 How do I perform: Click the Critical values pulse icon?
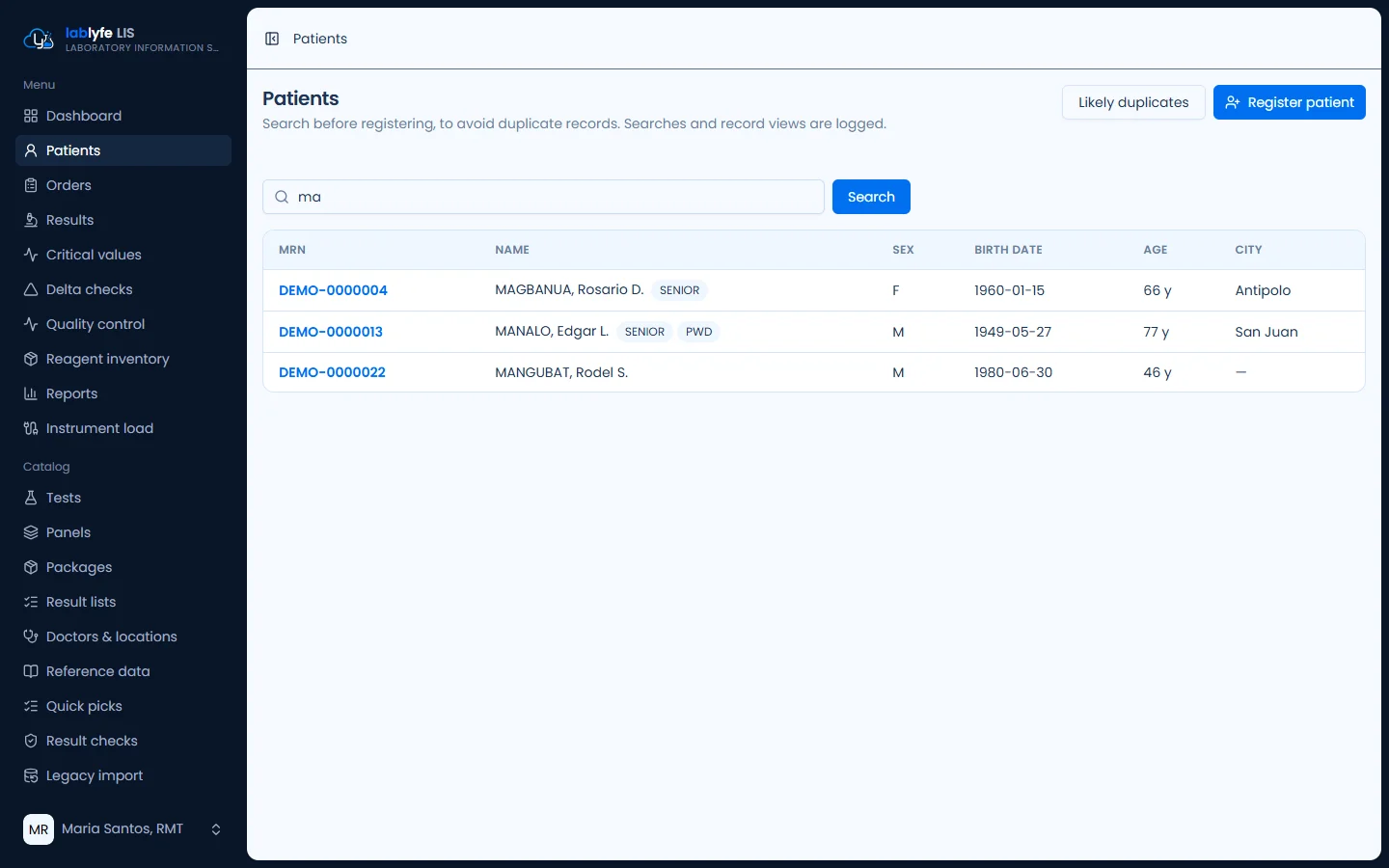click(31, 255)
